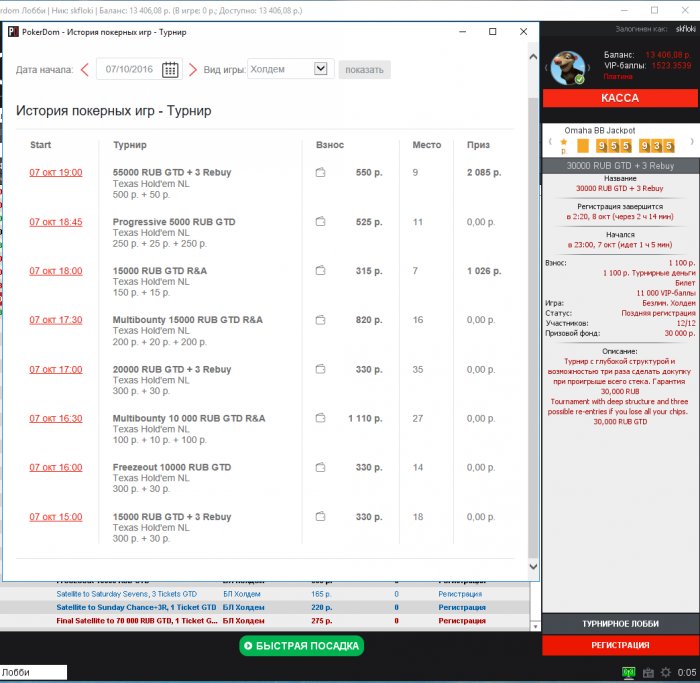Open ТУРНИРНОЕ ЛОББИ button
The width and height of the screenshot is (700, 683).
(x=620, y=624)
